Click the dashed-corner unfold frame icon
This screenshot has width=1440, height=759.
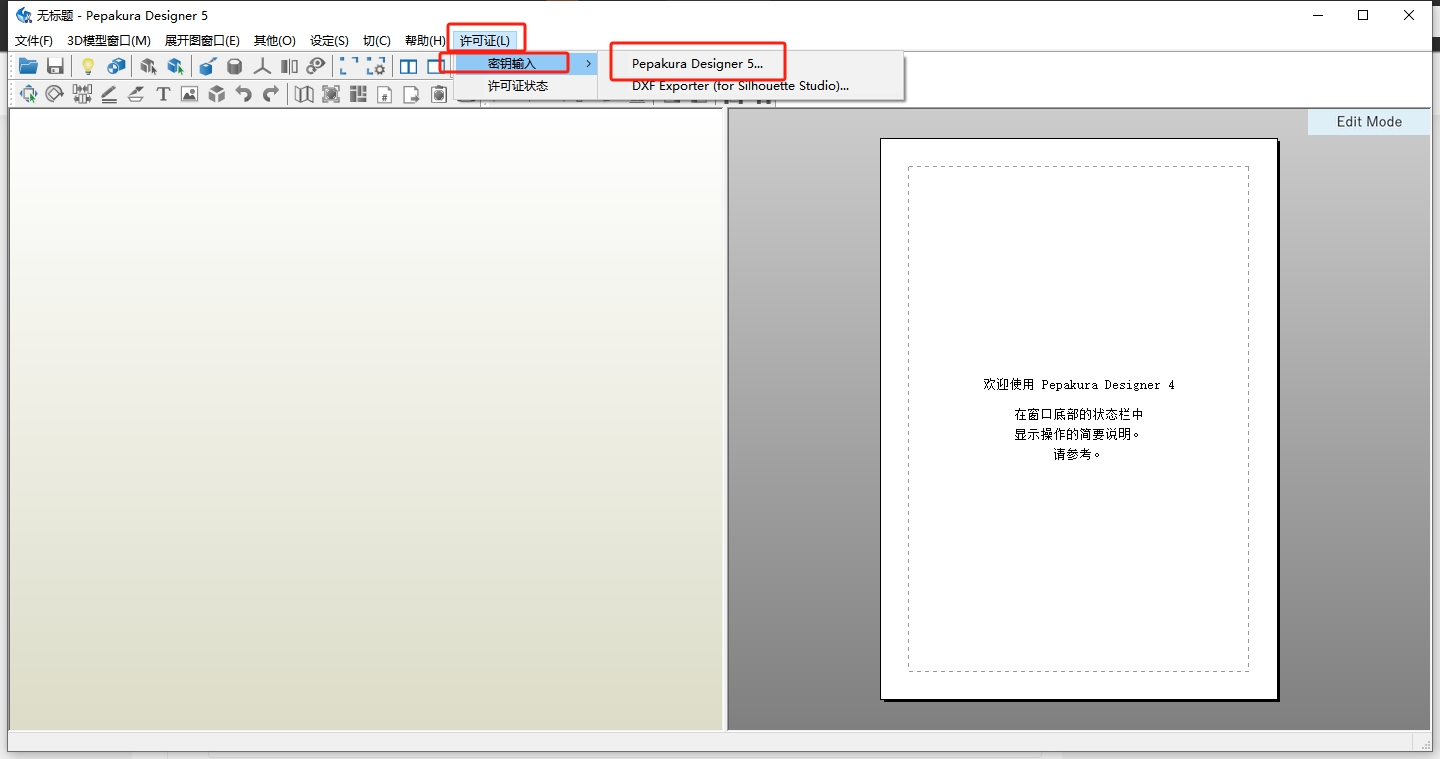(349, 66)
